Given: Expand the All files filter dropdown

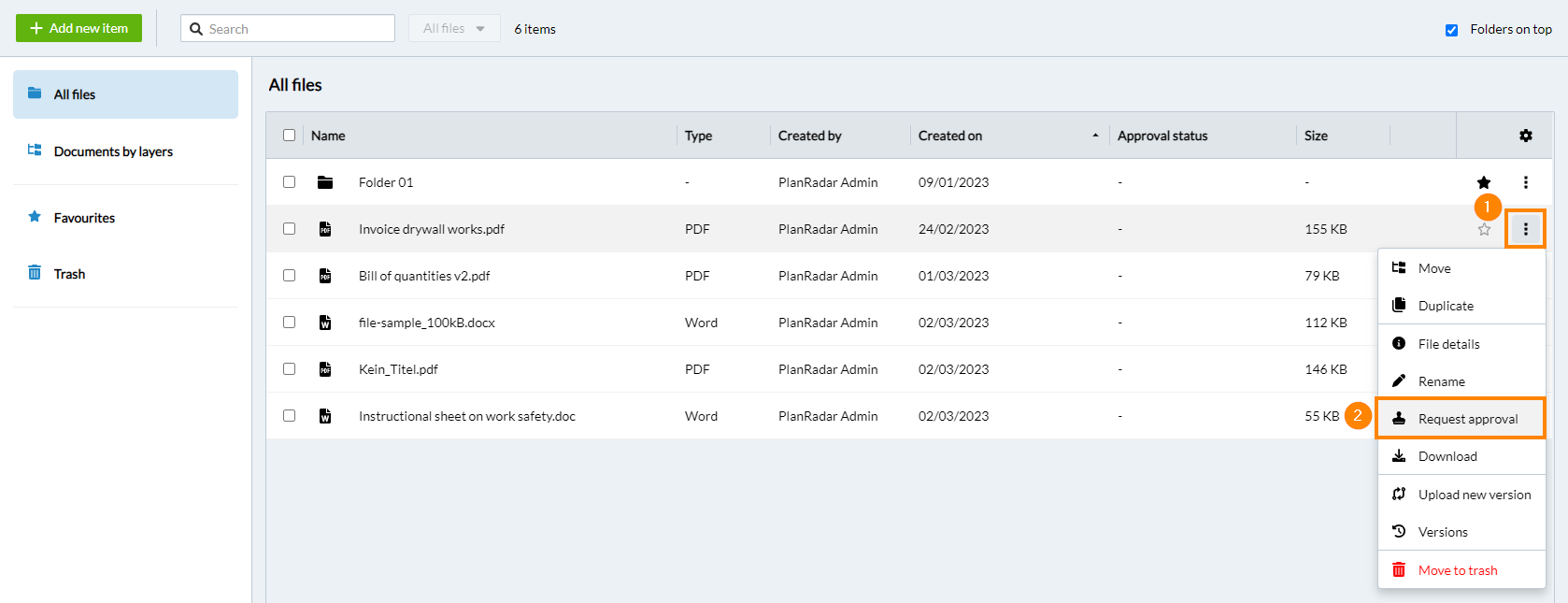Looking at the screenshot, I should tap(454, 29).
